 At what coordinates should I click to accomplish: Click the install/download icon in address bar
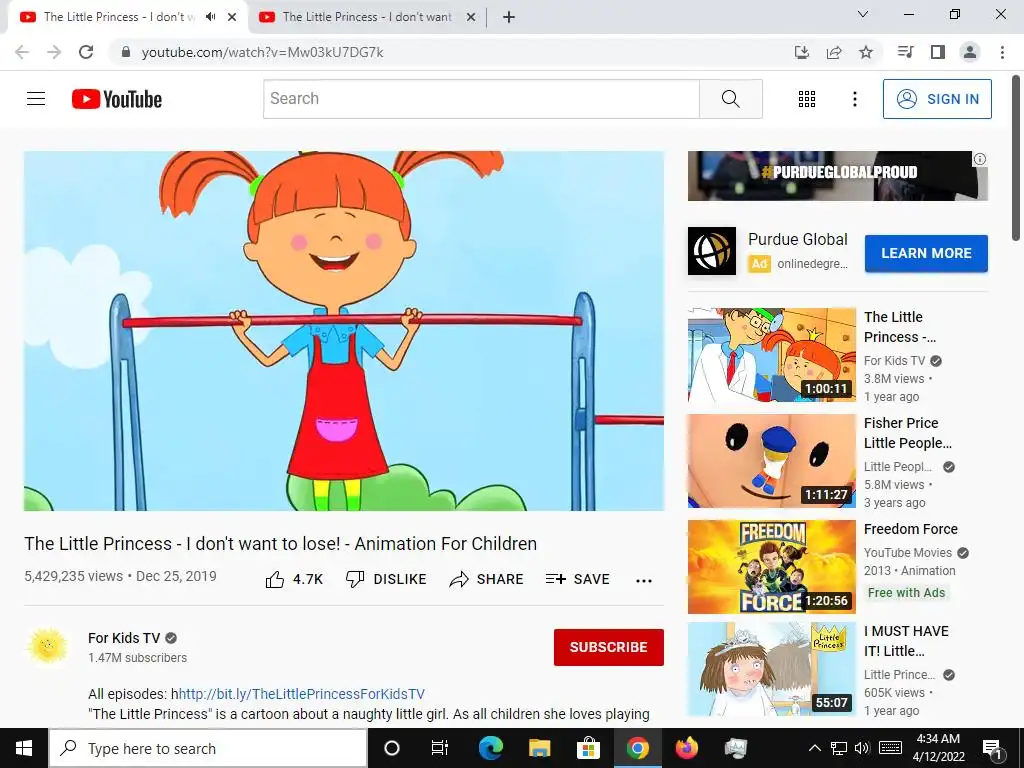coord(802,52)
